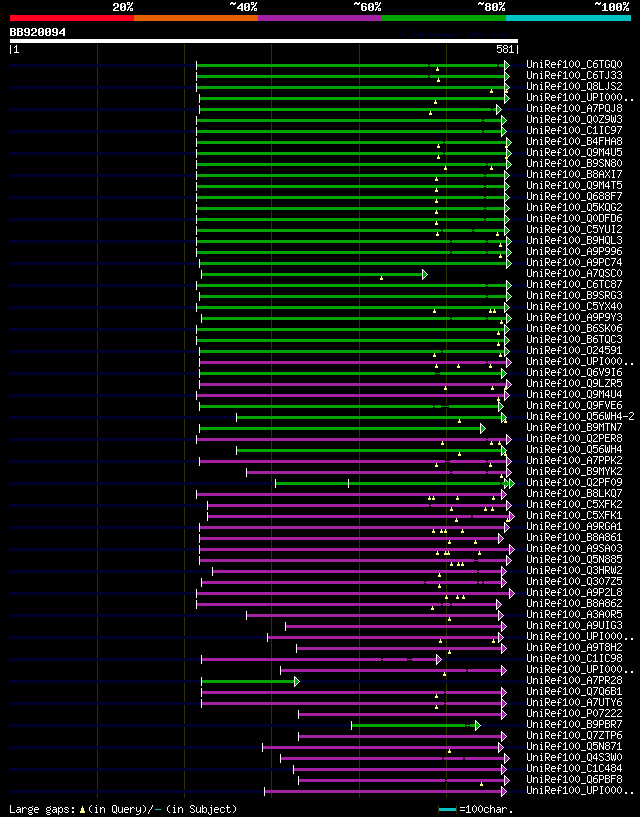The height and width of the screenshot is (817, 640).
Task: Open UniRef100_Q688F7 hit
Action: [574, 196]
